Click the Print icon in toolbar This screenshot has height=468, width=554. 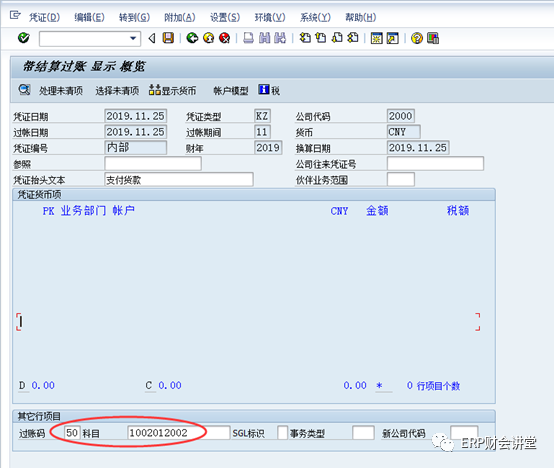[248, 38]
